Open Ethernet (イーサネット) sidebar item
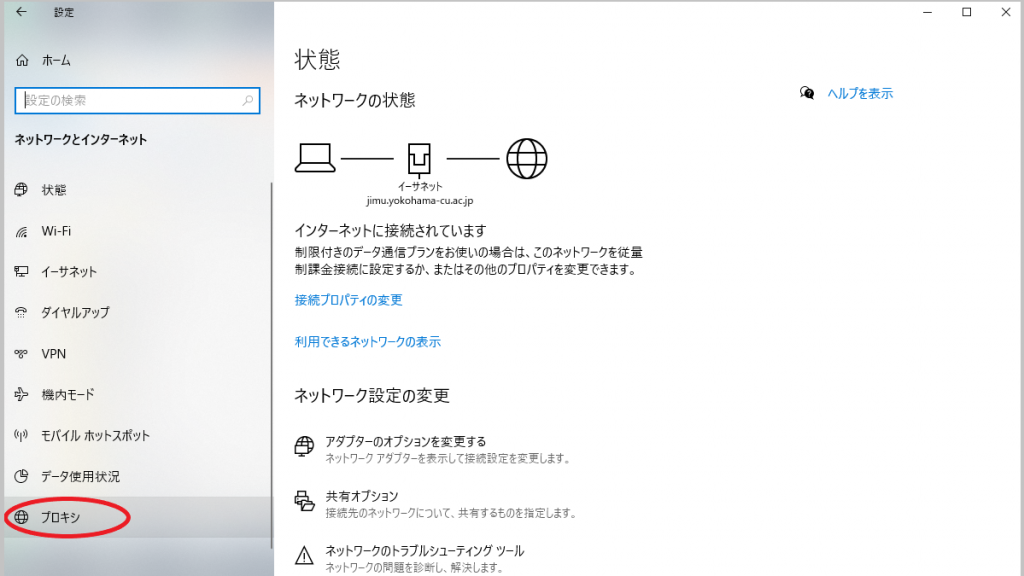 pos(69,272)
